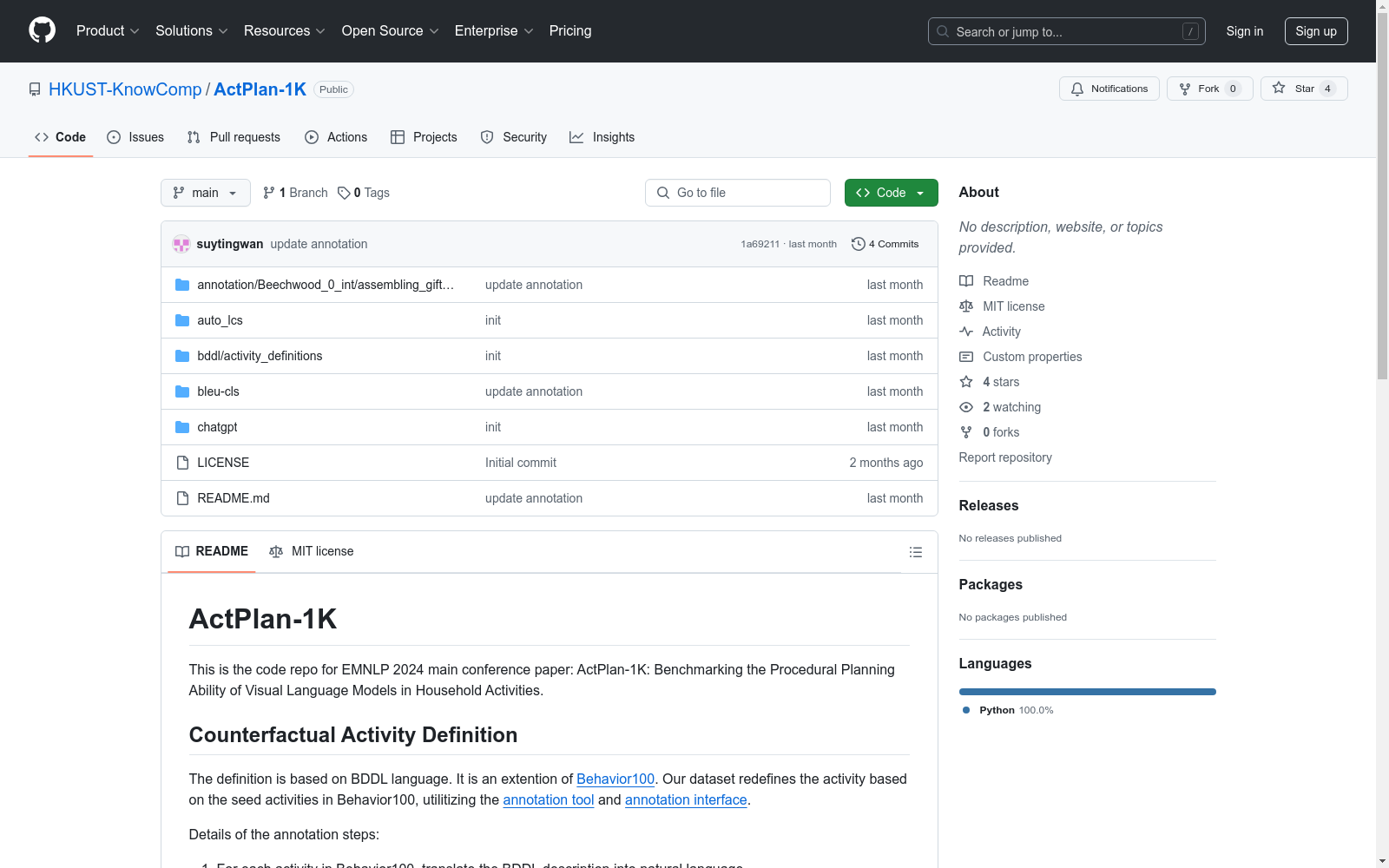Click the folder icon for bleu-cls
This screenshot has width=1389, height=868.
coord(182,391)
